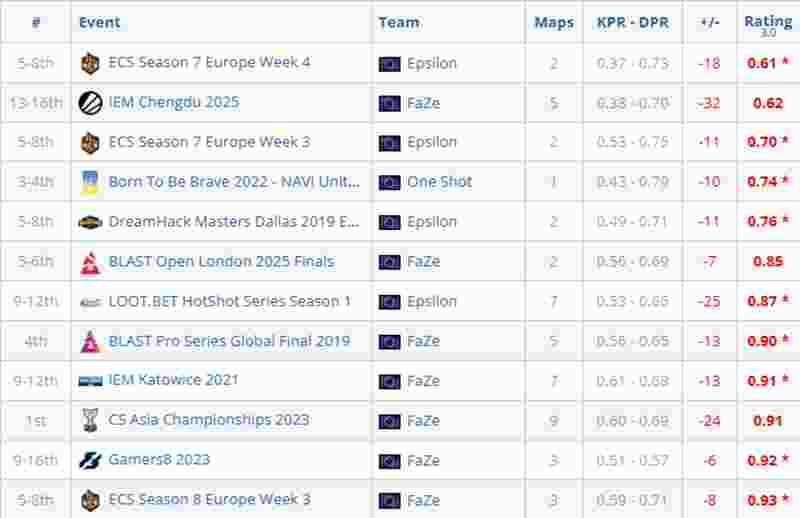Click the Gamers8 2023 event logo

[x=90, y=460]
